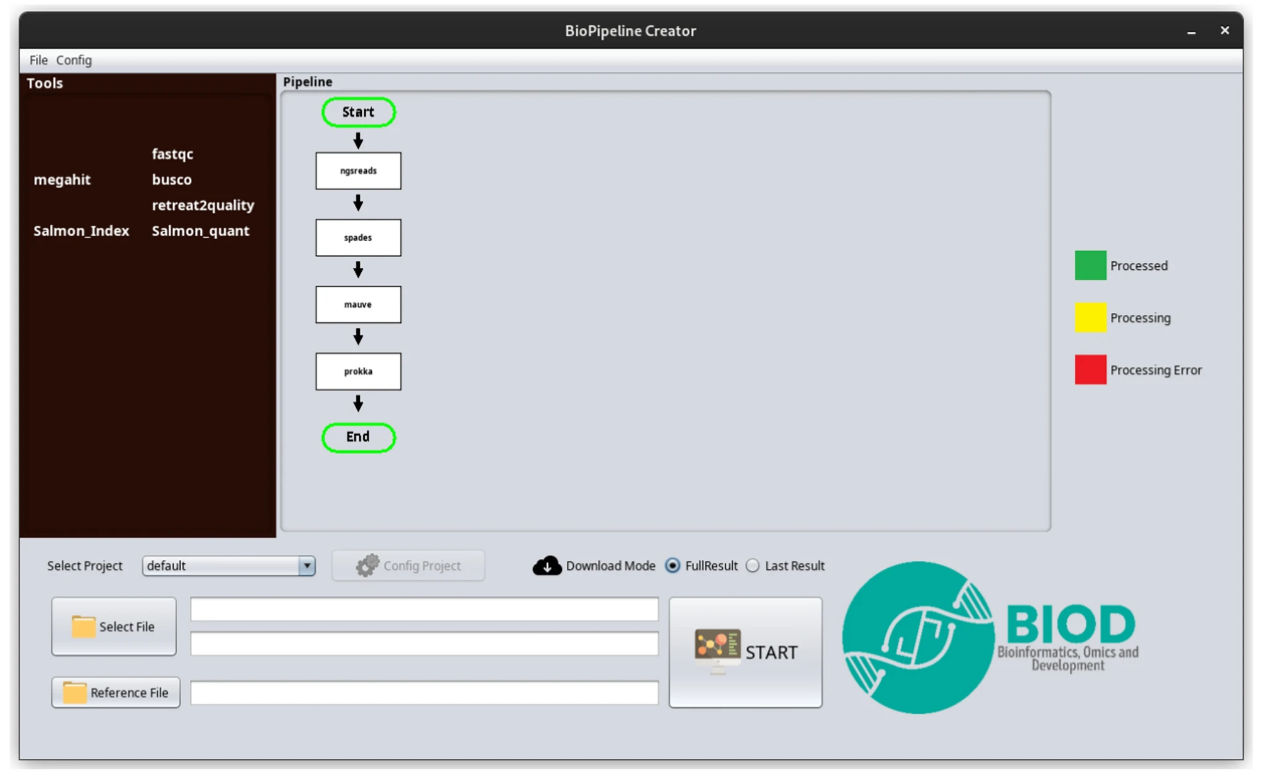Click the Reference File folder icon

coord(75,693)
